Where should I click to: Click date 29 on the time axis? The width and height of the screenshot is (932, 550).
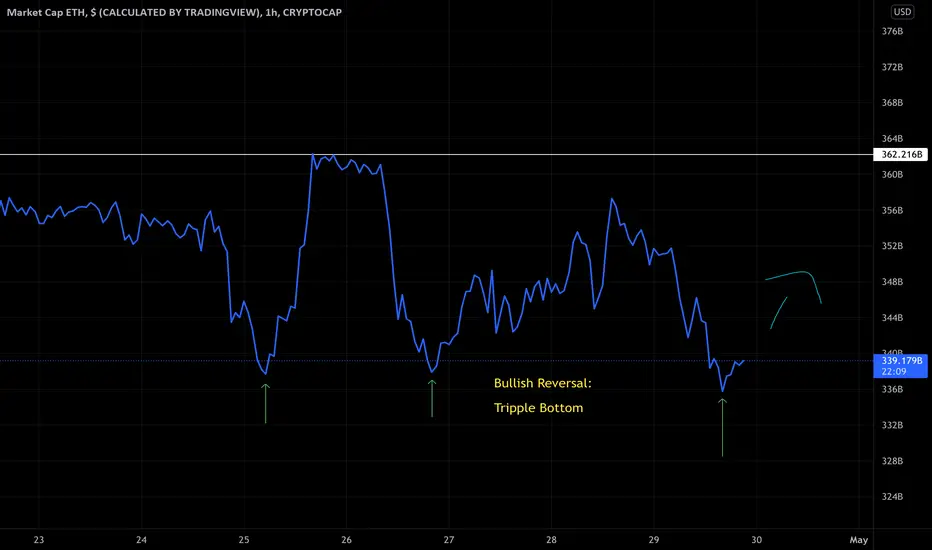pos(654,540)
